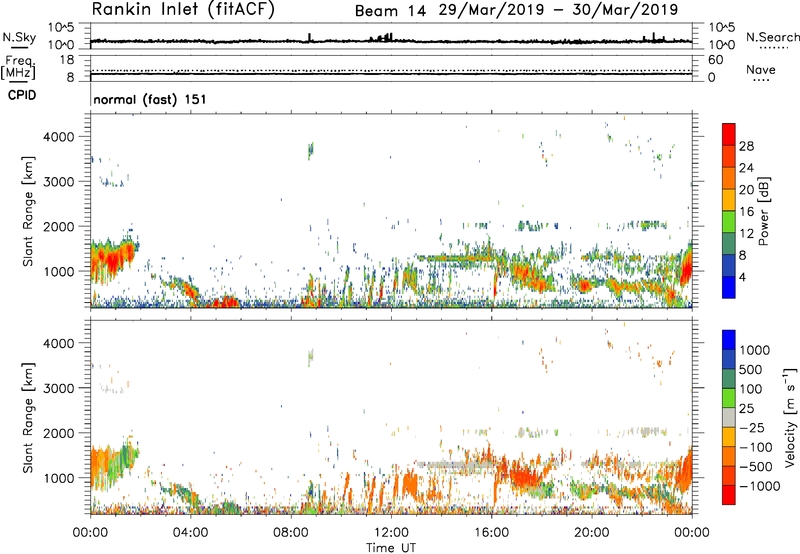Click the 'Nave' legend label

(761, 70)
